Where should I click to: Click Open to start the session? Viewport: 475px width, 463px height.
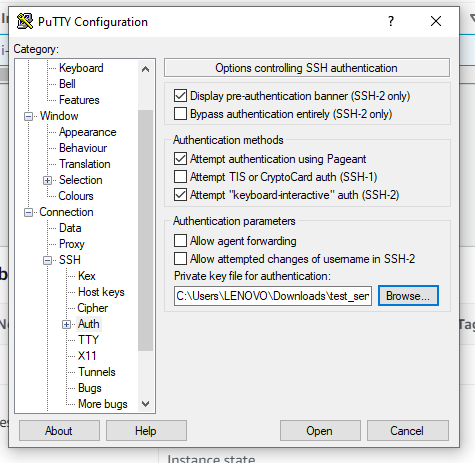pyautogui.click(x=320, y=431)
